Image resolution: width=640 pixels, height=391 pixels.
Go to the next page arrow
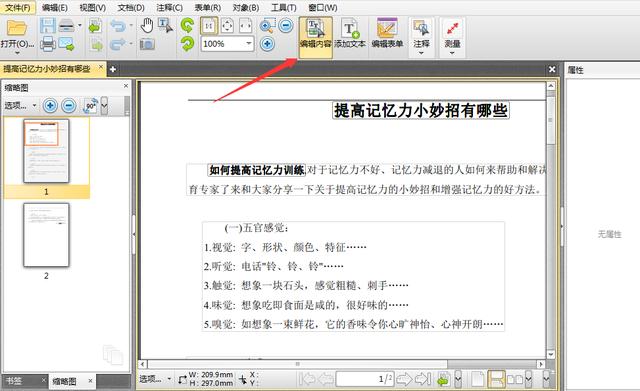(404, 379)
